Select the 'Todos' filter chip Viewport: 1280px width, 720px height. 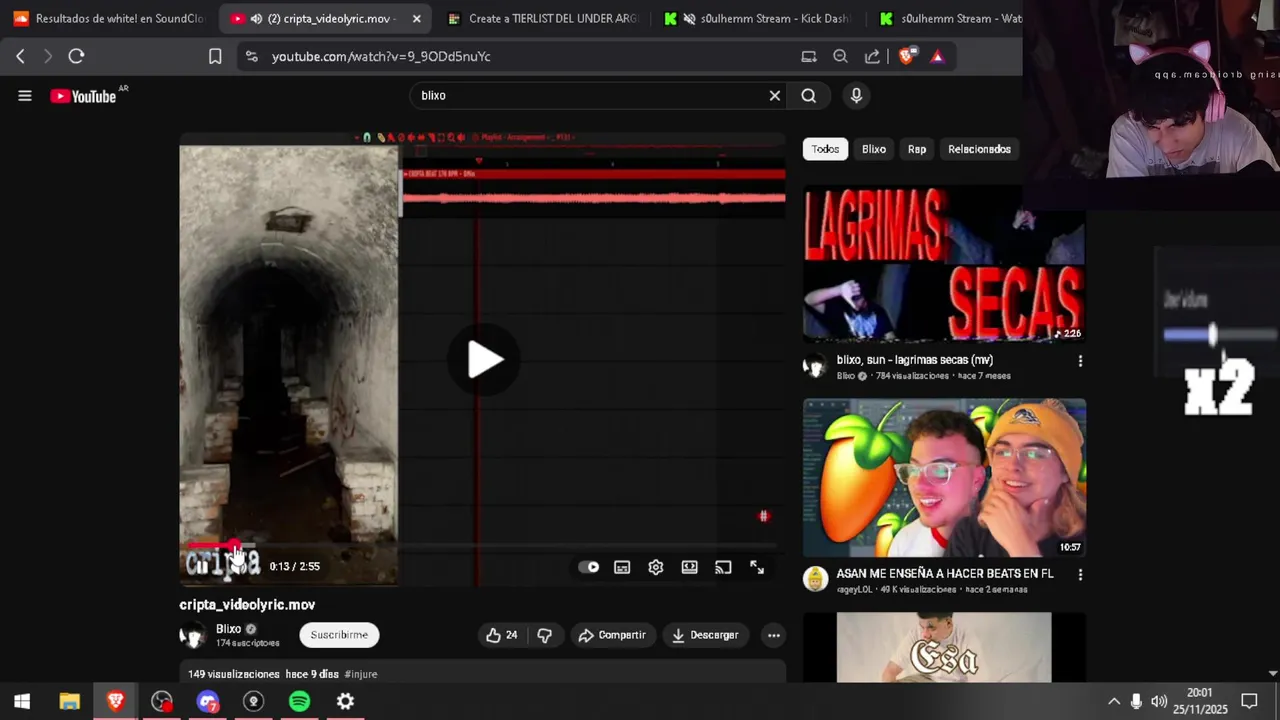click(825, 149)
